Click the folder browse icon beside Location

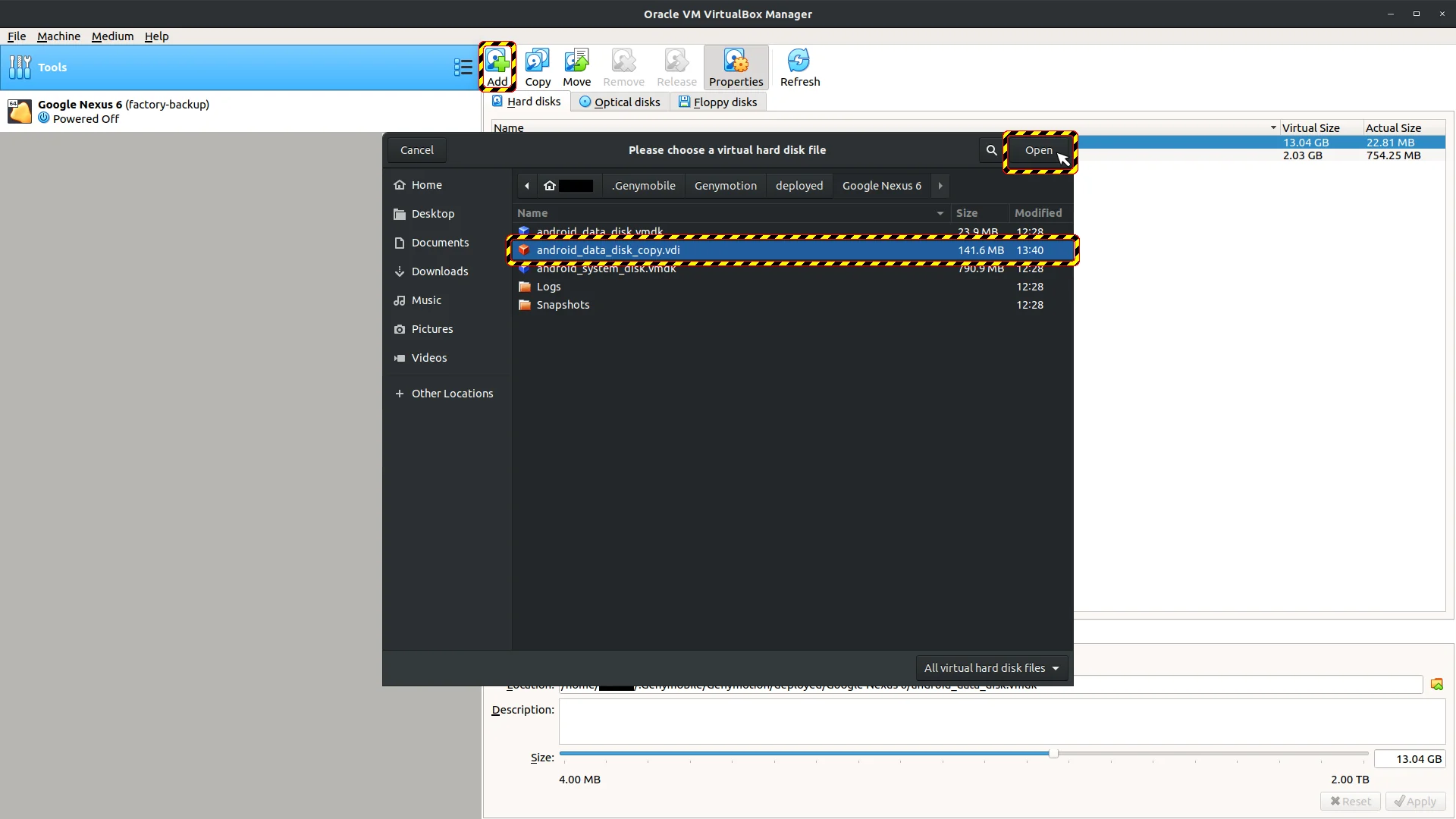[x=1438, y=684]
